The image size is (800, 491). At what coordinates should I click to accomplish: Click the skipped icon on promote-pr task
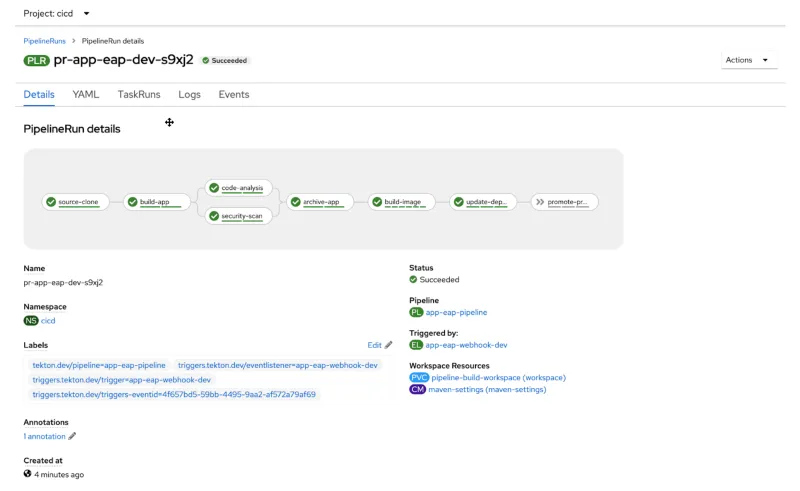539,202
